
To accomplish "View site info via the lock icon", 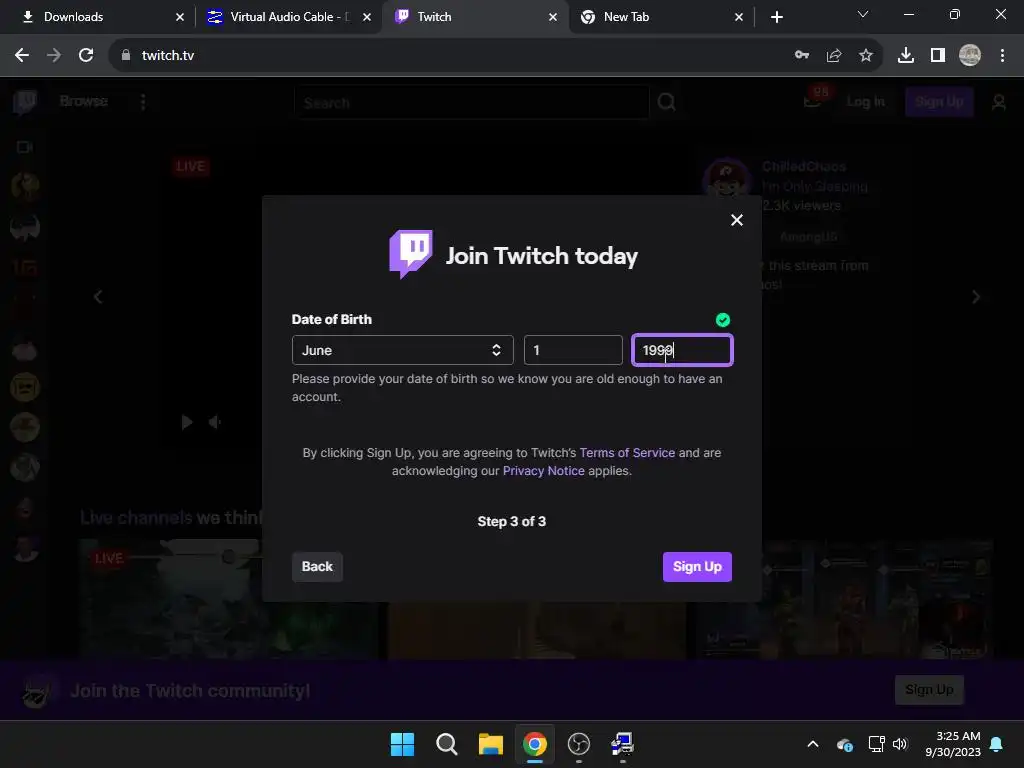I will point(125,56).
